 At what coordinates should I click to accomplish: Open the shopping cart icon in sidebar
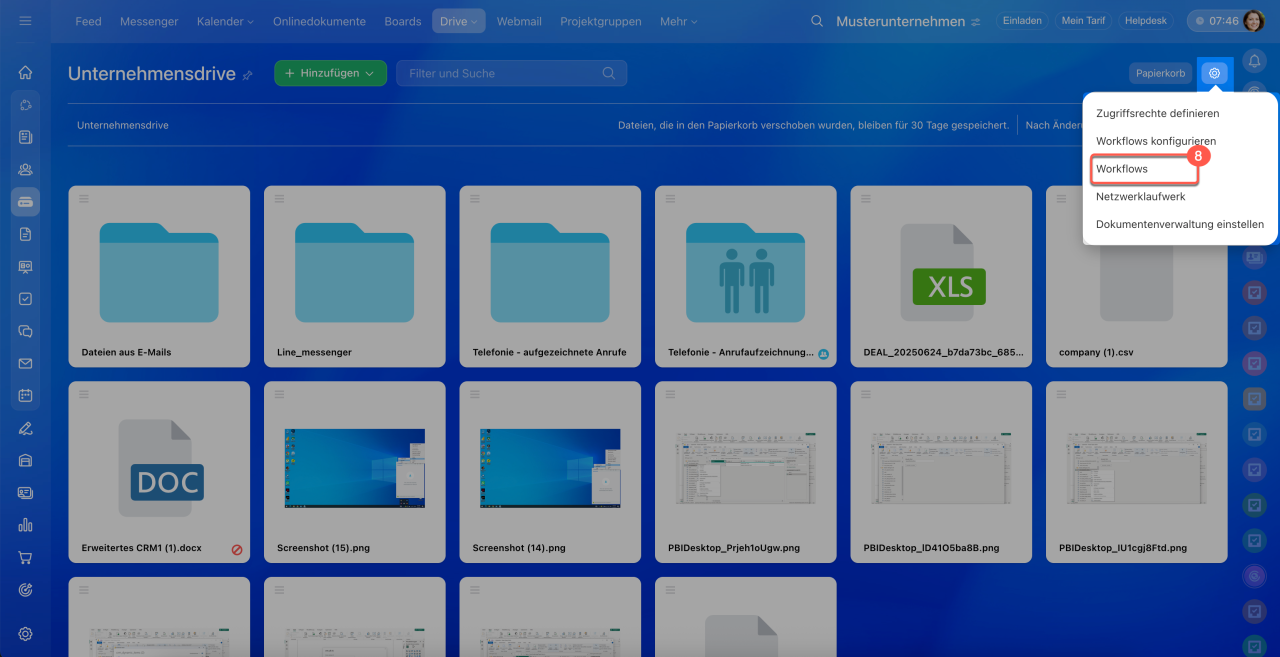point(26,557)
